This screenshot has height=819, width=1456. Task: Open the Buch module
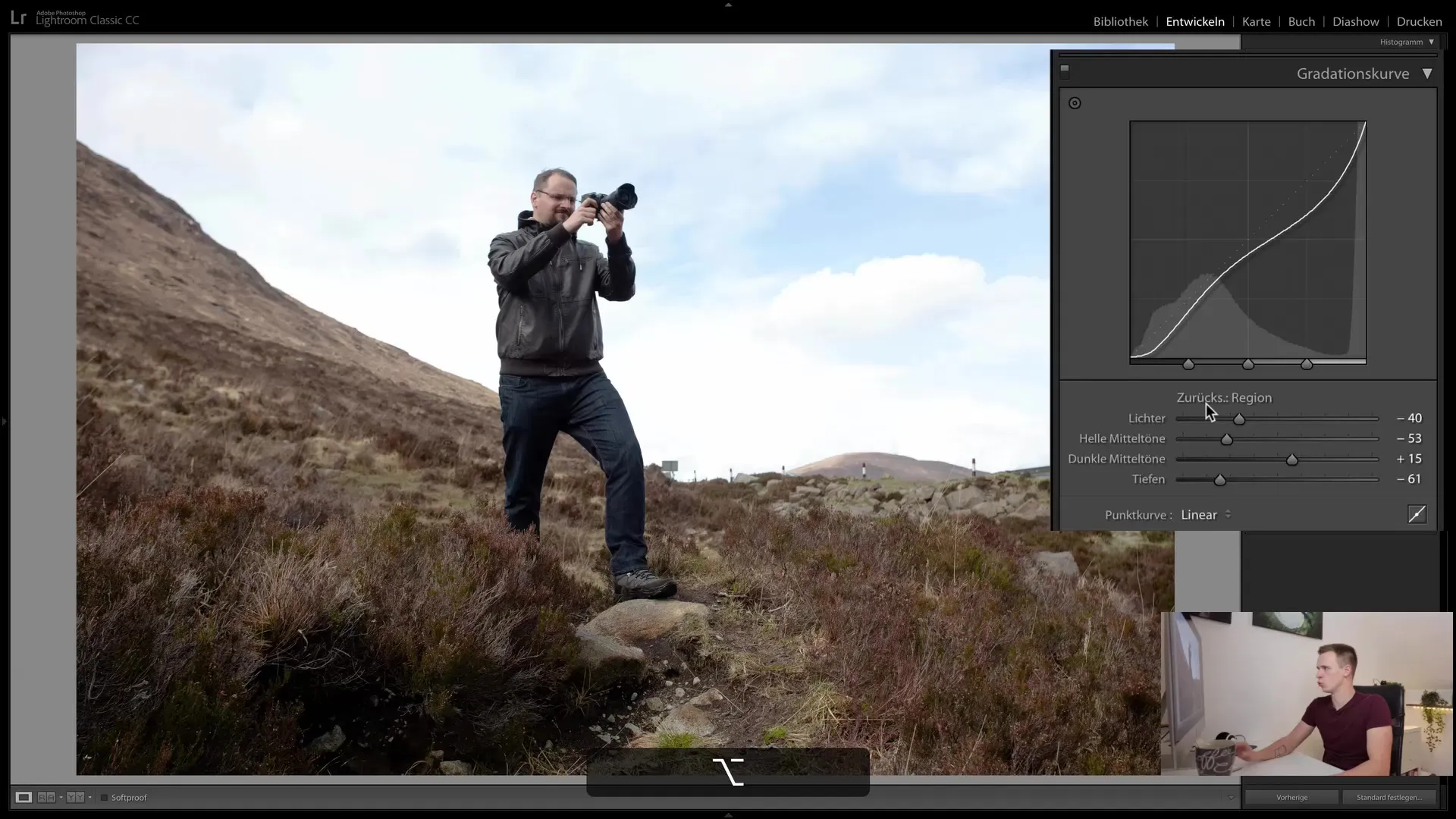pyautogui.click(x=1301, y=21)
